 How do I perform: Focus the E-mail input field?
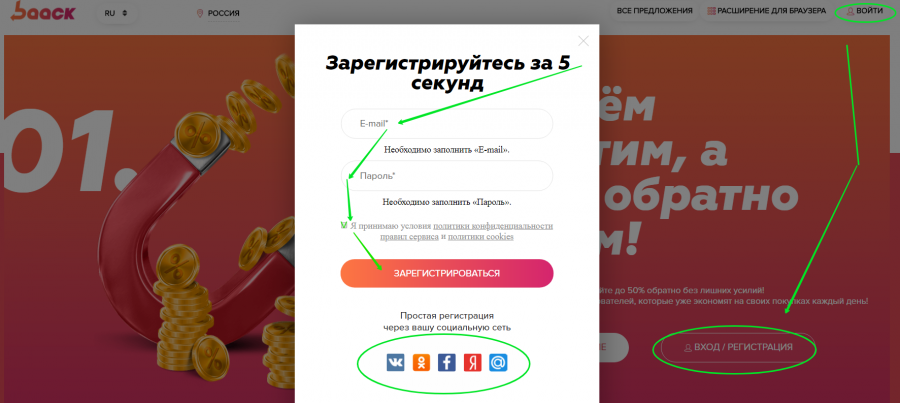(447, 123)
